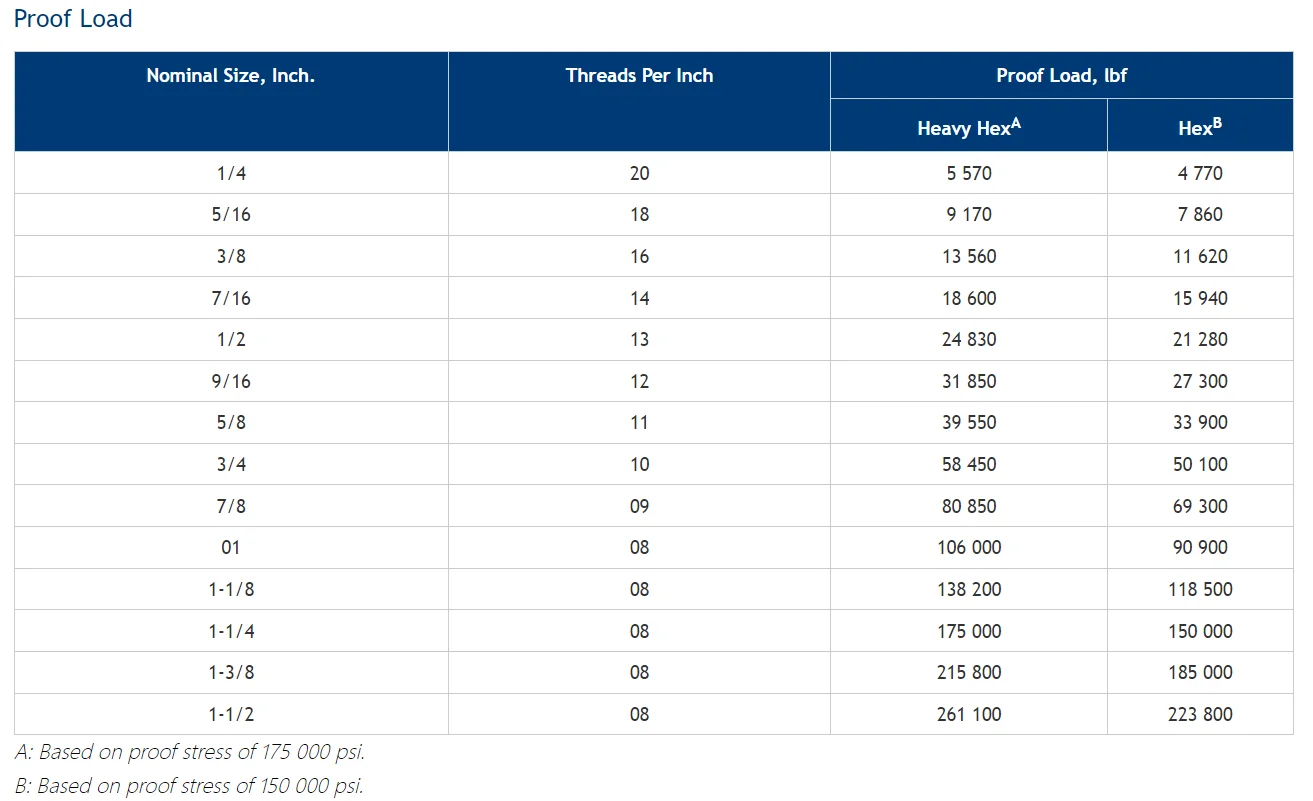Click the 5/16 nominal size cell
The height and width of the screenshot is (801, 1313).
point(231,214)
